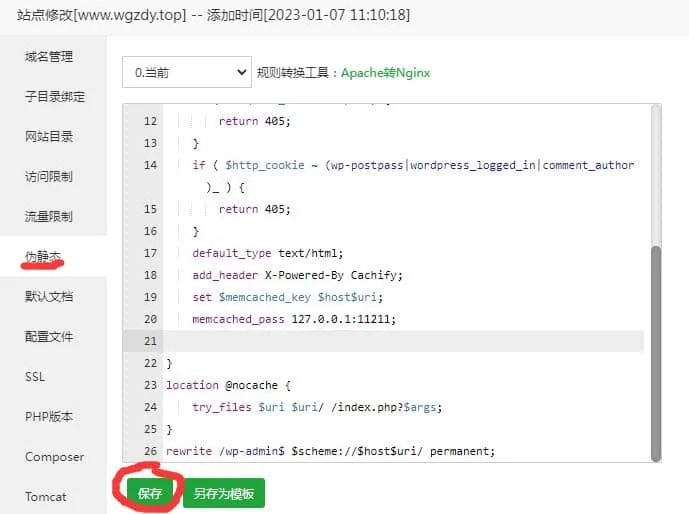Click 'comment_author' text on line 14
Screen dimensions: 689x514
pyautogui.click(x=588, y=165)
